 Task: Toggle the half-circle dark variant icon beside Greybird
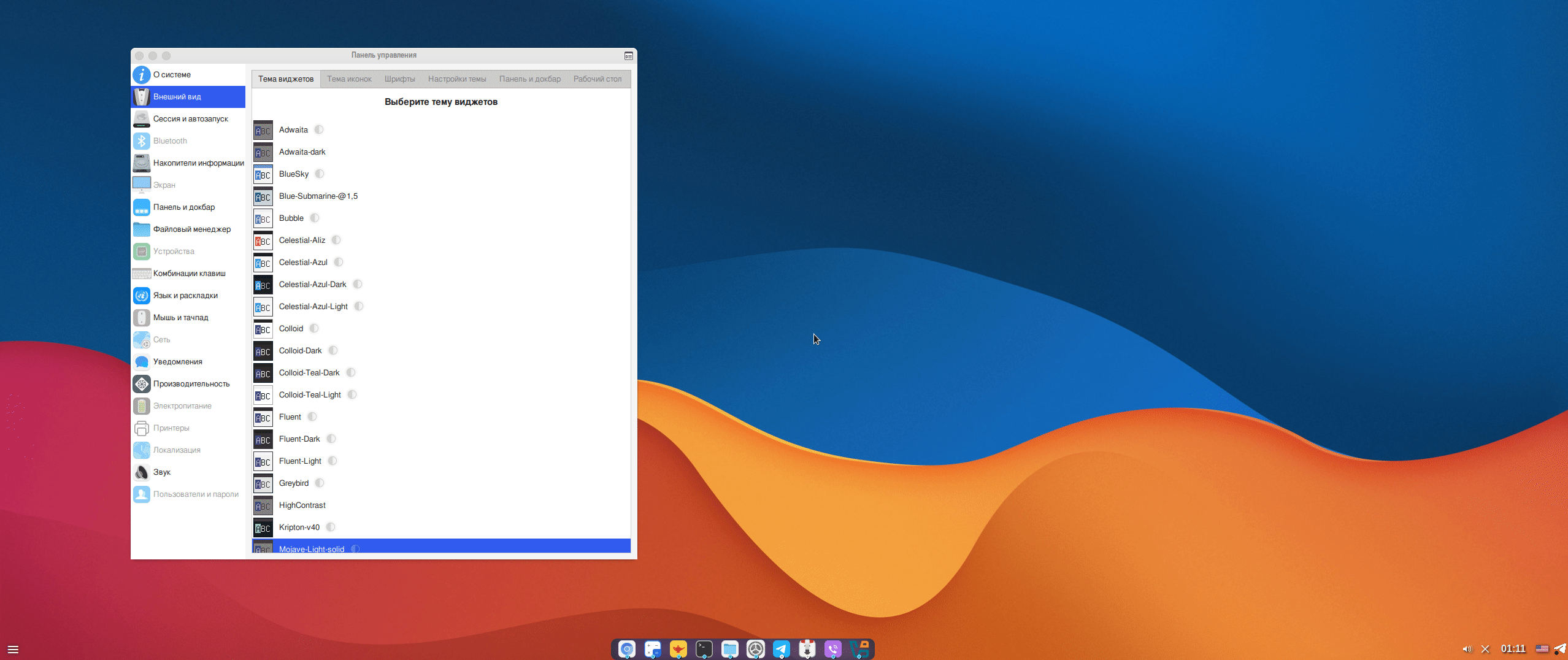pyautogui.click(x=320, y=483)
